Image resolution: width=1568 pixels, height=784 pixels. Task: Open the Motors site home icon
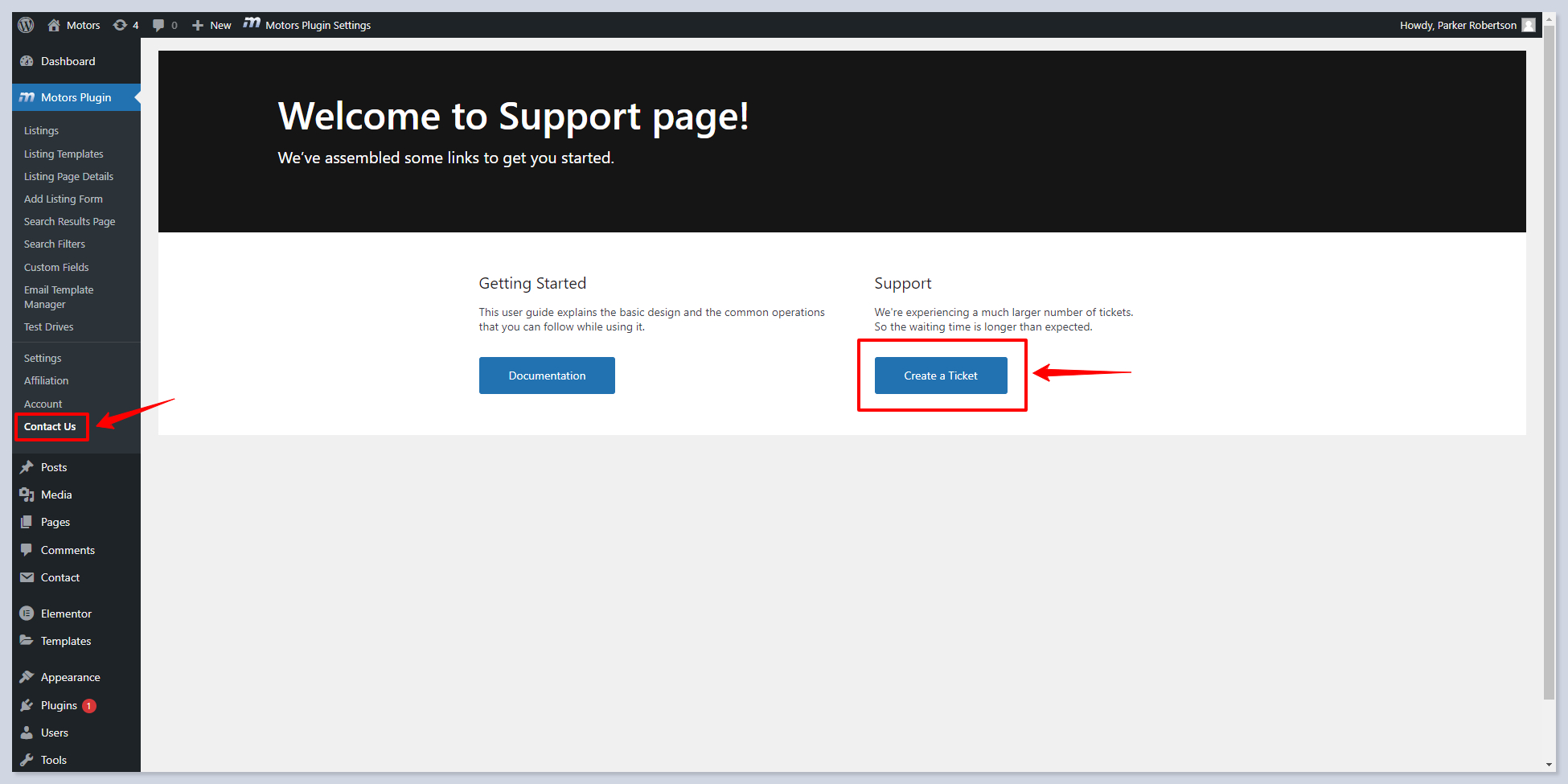(x=54, y=25)
